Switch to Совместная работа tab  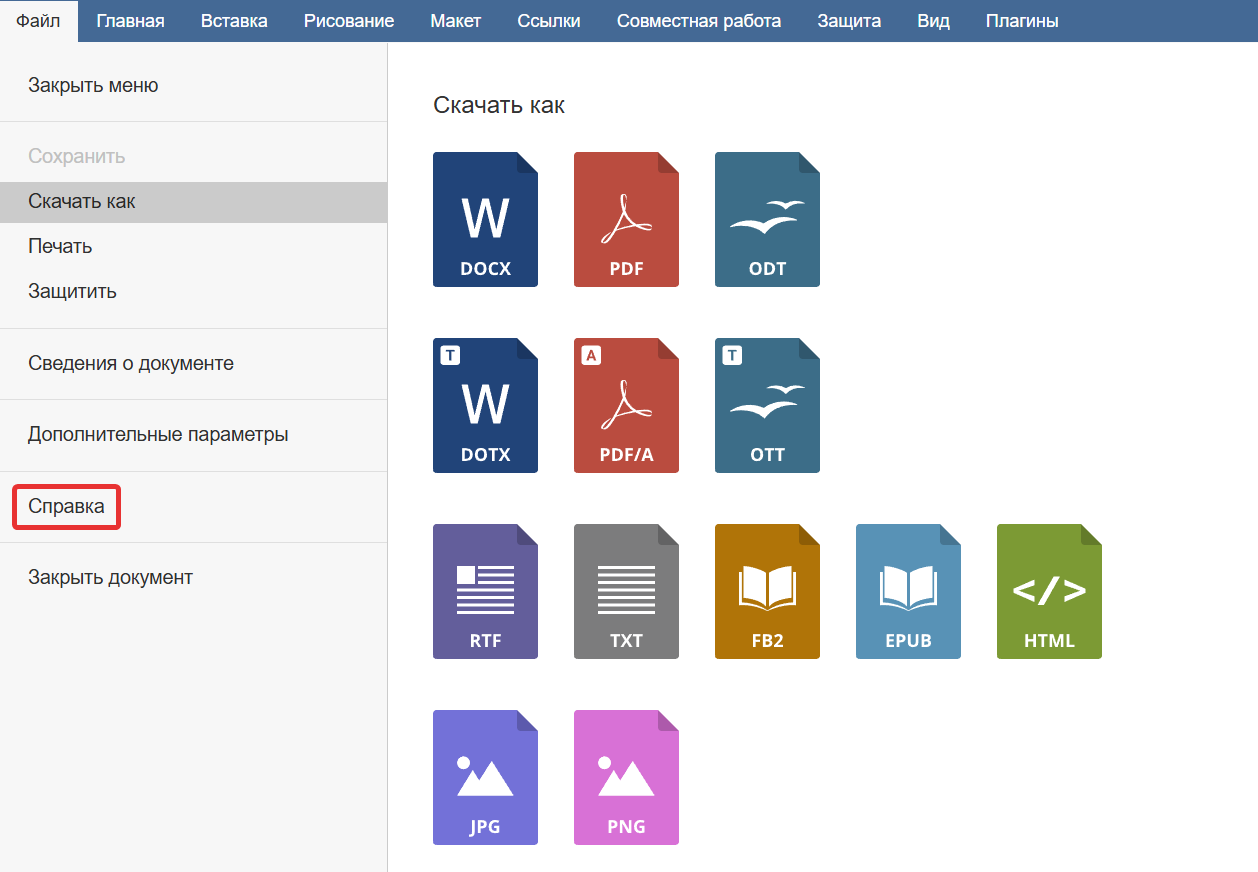[699, 21]
